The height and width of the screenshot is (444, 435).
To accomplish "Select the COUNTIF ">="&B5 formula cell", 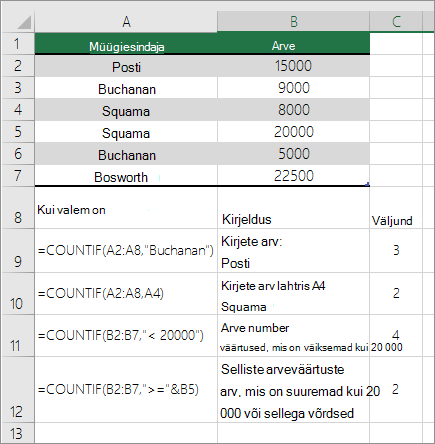I will tap(126, 390).
